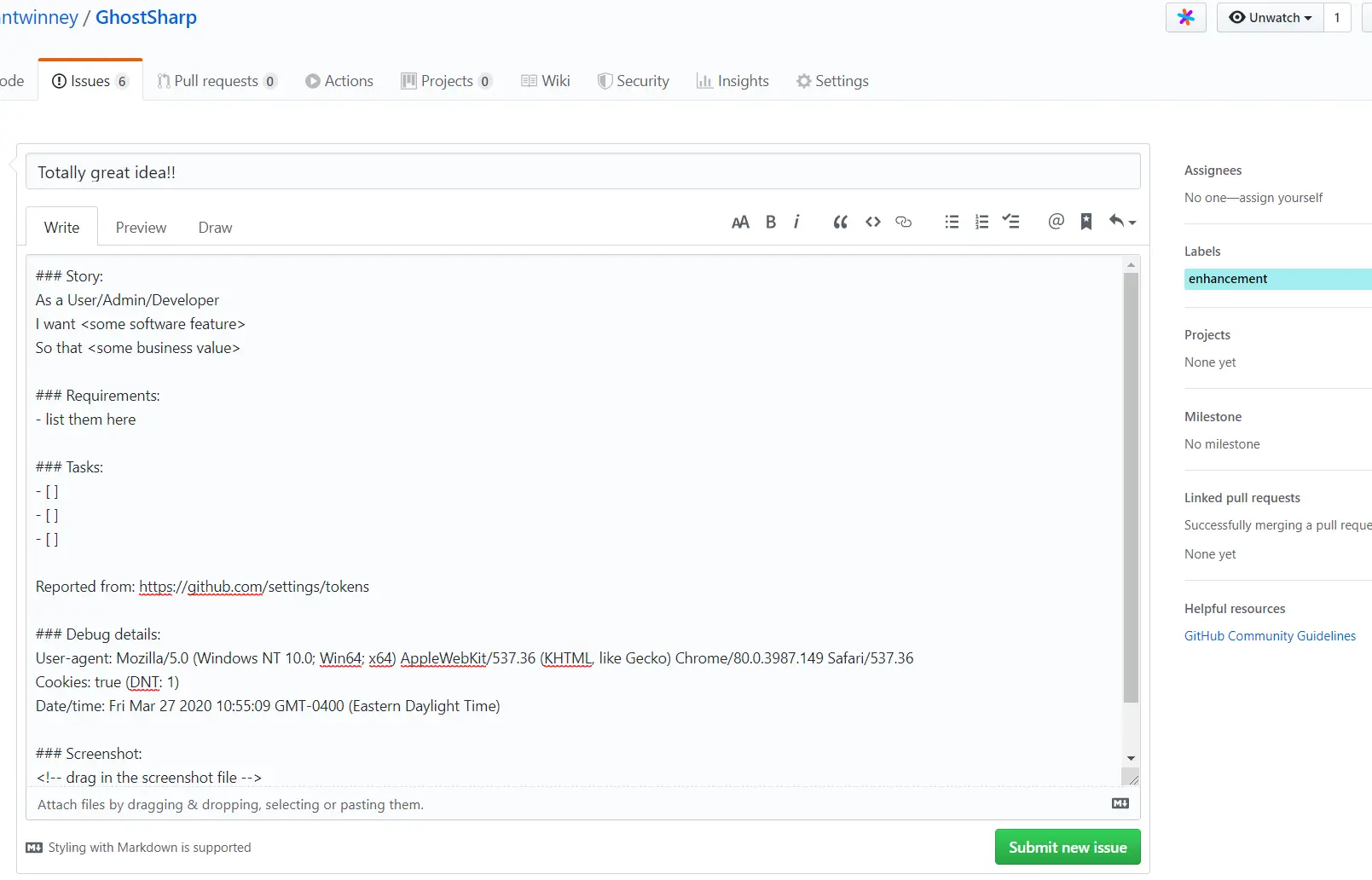View the Insights tab
Image resolution: width=1372 pixels, height=880 pixels.
(x=732, y=81)
